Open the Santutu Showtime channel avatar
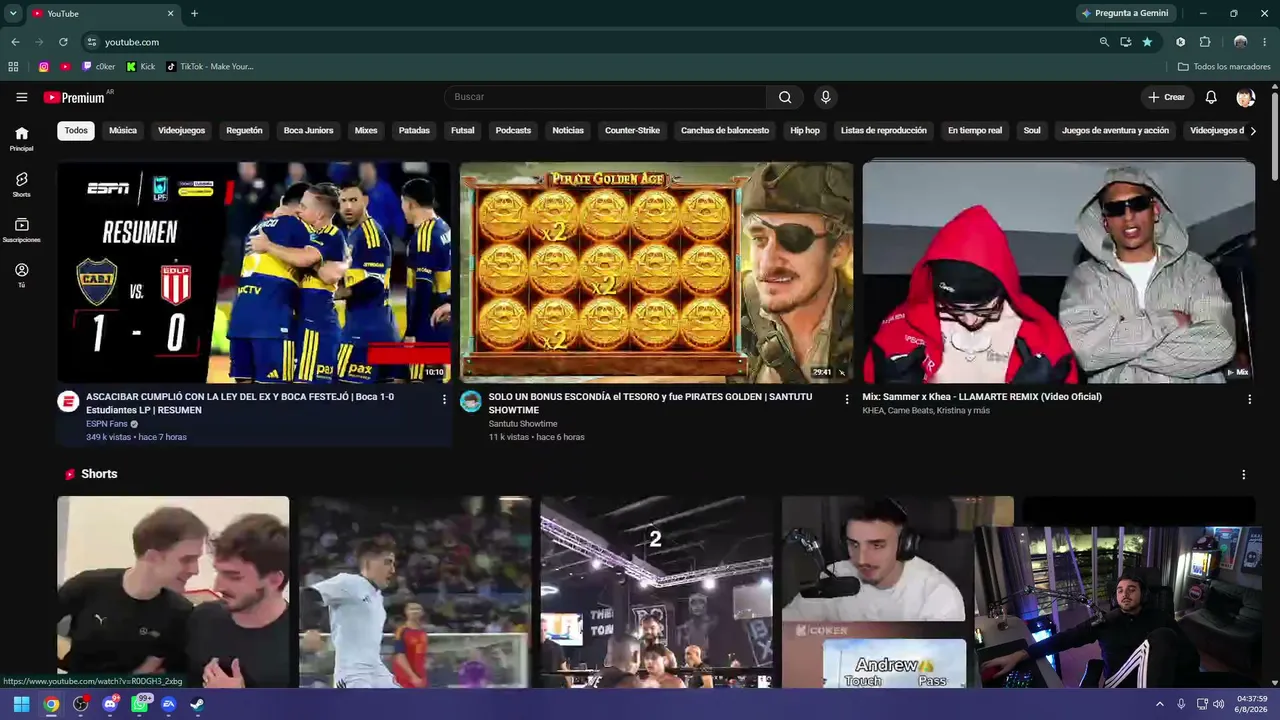 coord(471,401)
